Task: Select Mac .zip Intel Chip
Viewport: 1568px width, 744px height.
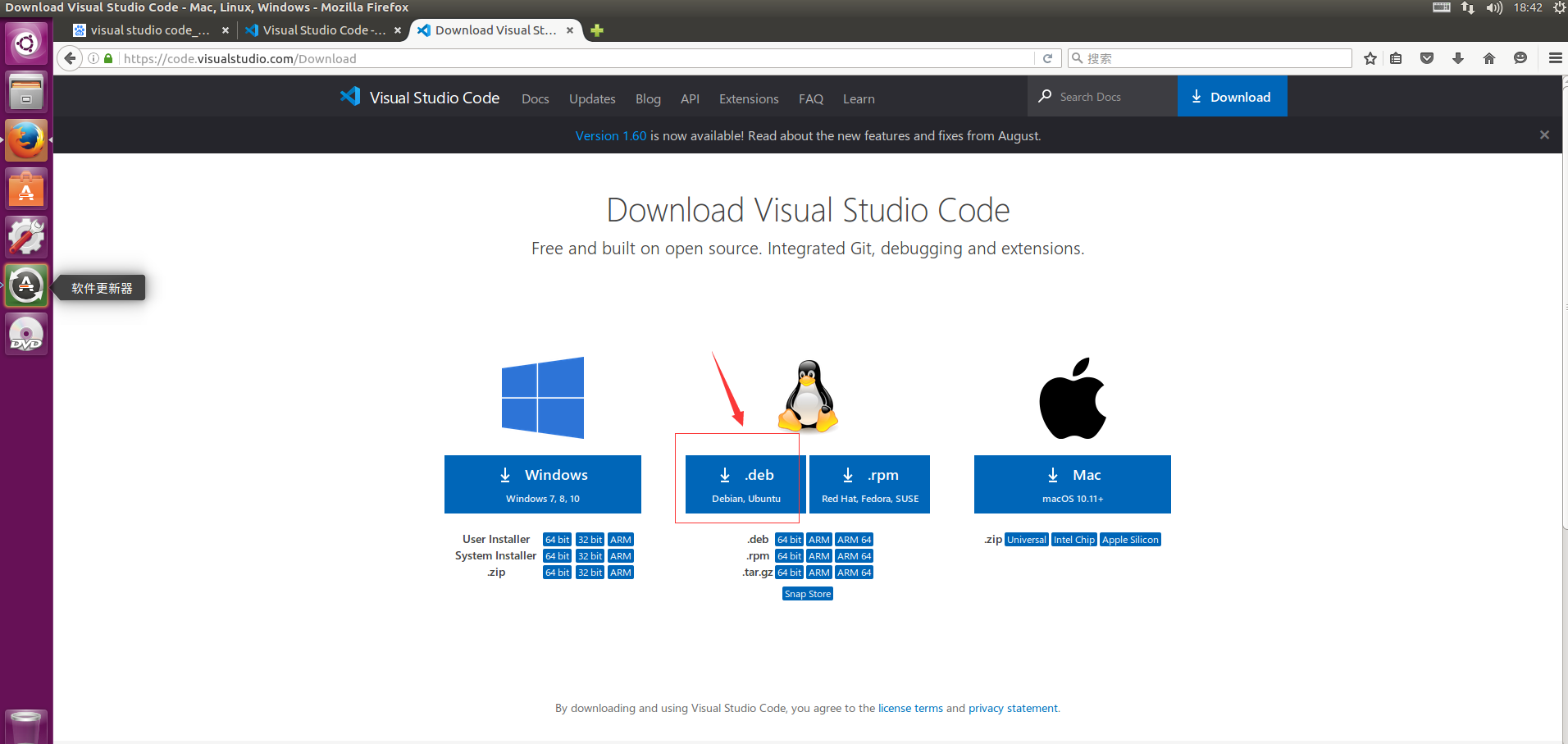Action: pos(1074,540)
